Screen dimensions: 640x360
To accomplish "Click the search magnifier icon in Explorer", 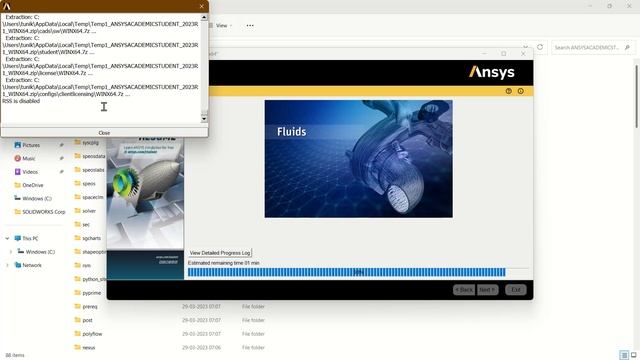I will 627,47.
